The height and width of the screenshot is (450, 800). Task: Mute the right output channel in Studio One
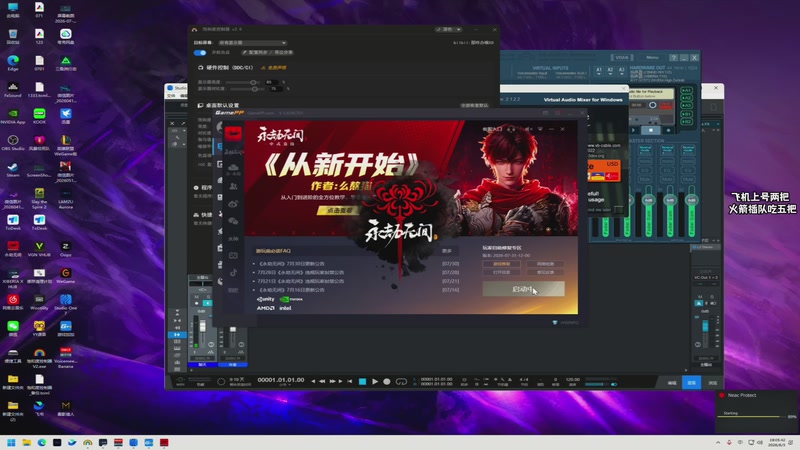[700, 297]
